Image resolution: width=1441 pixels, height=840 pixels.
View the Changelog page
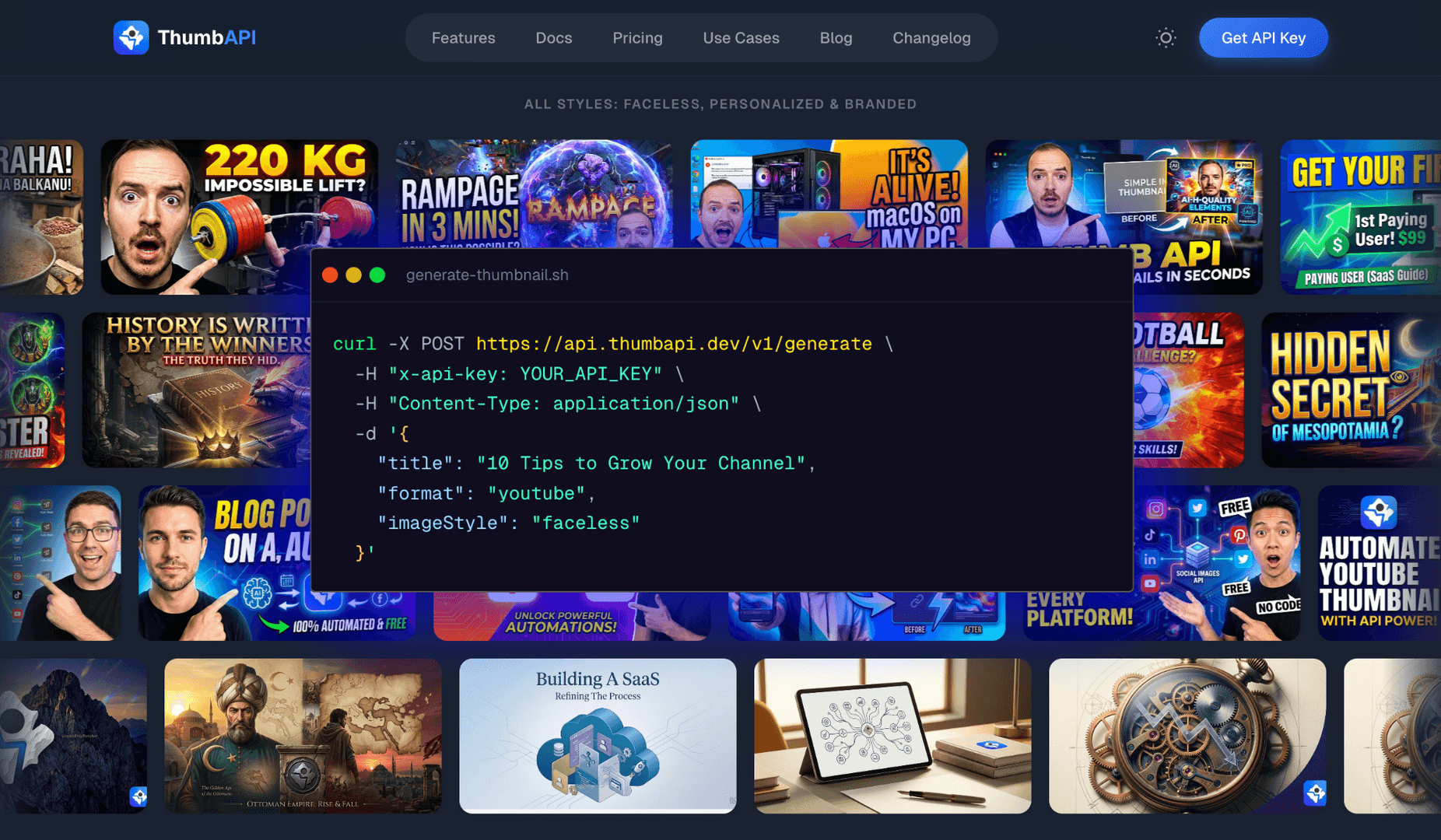[x=931, y=38]
